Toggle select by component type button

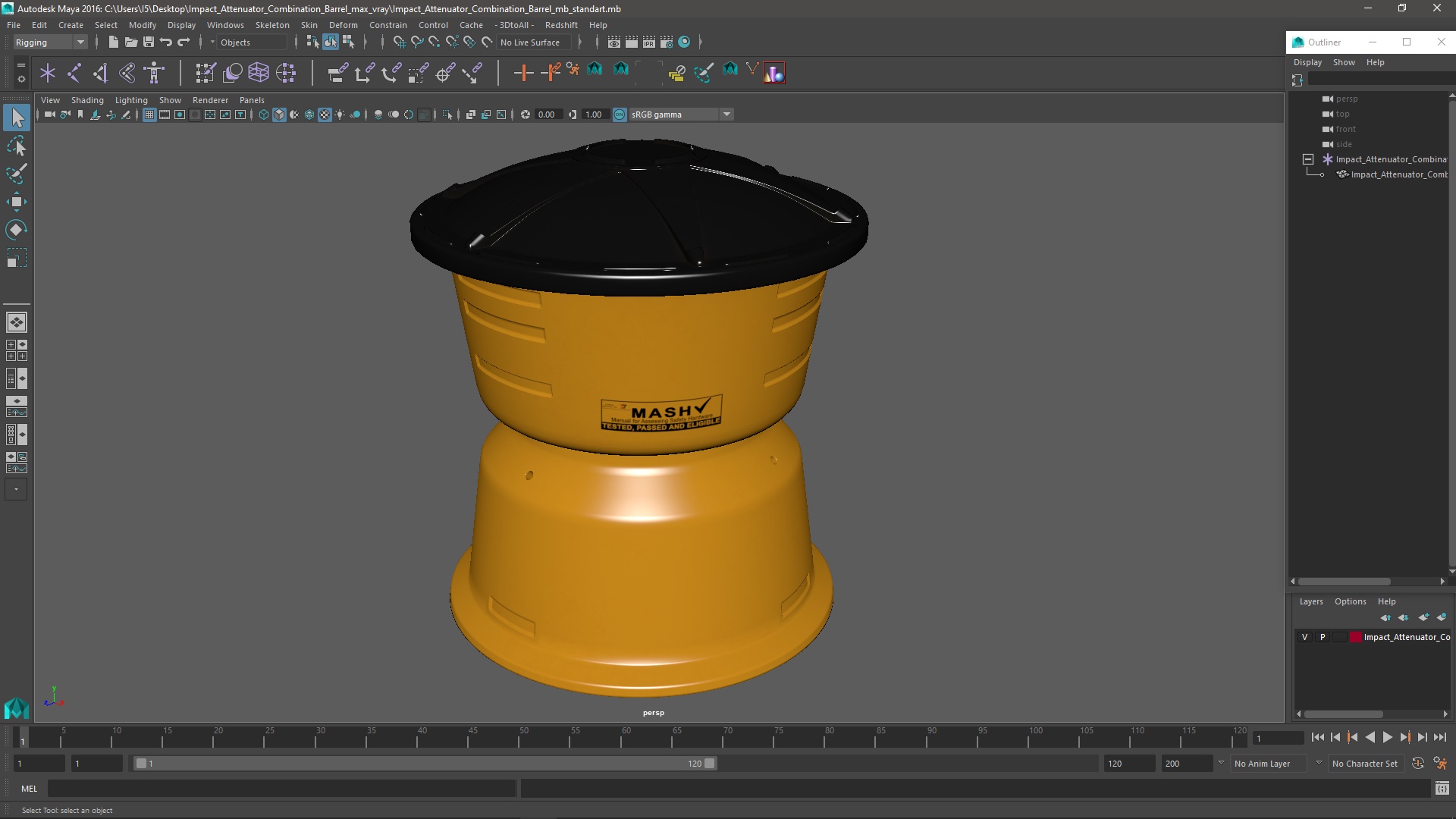click(x=348, y=42)
